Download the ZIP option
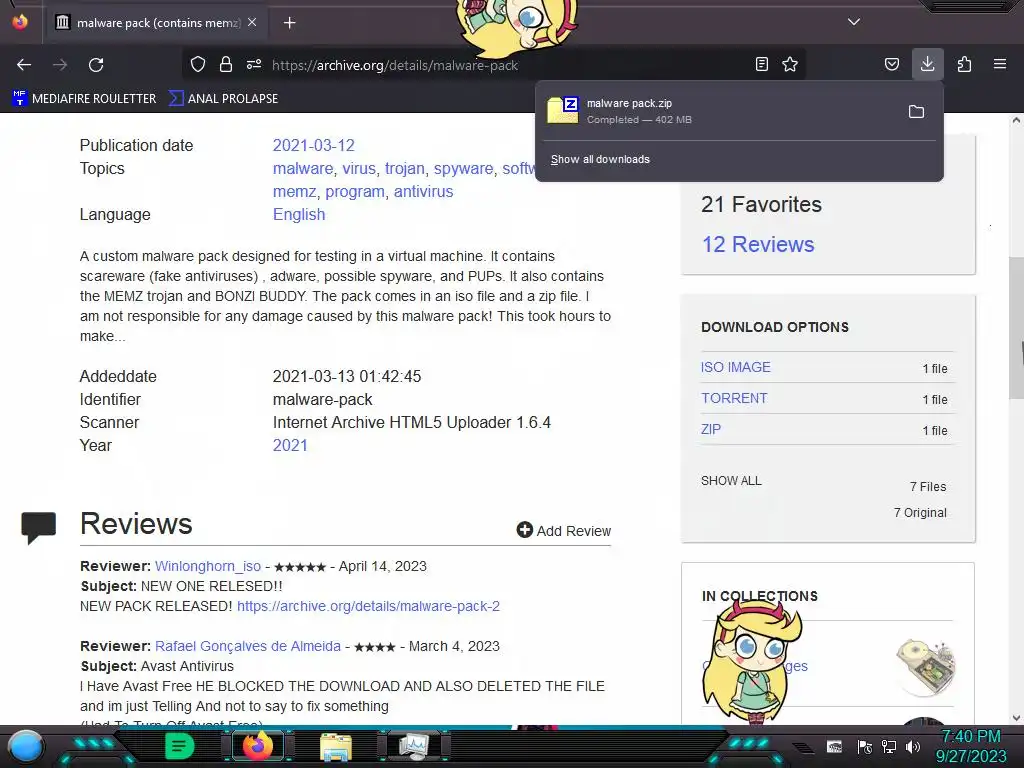 point(711,429)
